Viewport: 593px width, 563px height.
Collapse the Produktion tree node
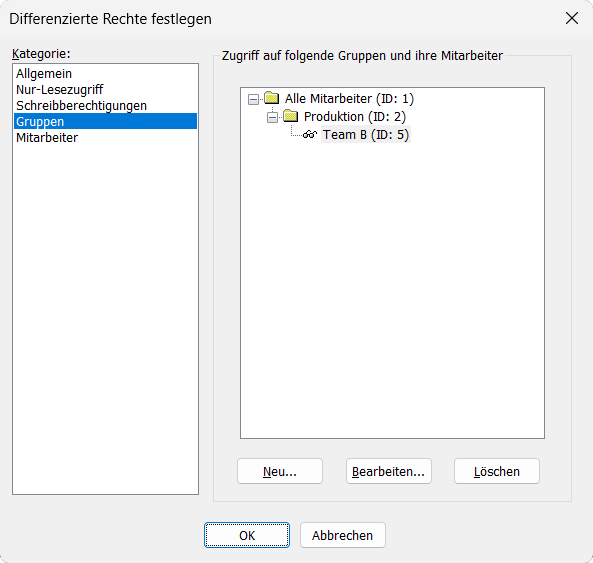pyautogui.click(x=272, y=117)
